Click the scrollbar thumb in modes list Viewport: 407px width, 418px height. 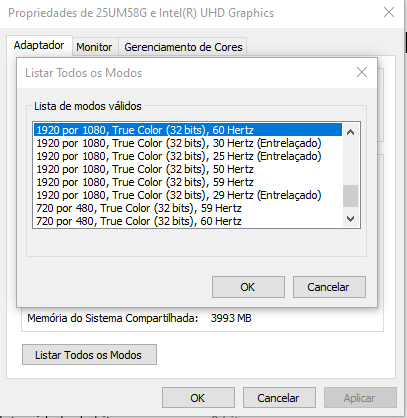pyautogui.click(x=350, y=196)
